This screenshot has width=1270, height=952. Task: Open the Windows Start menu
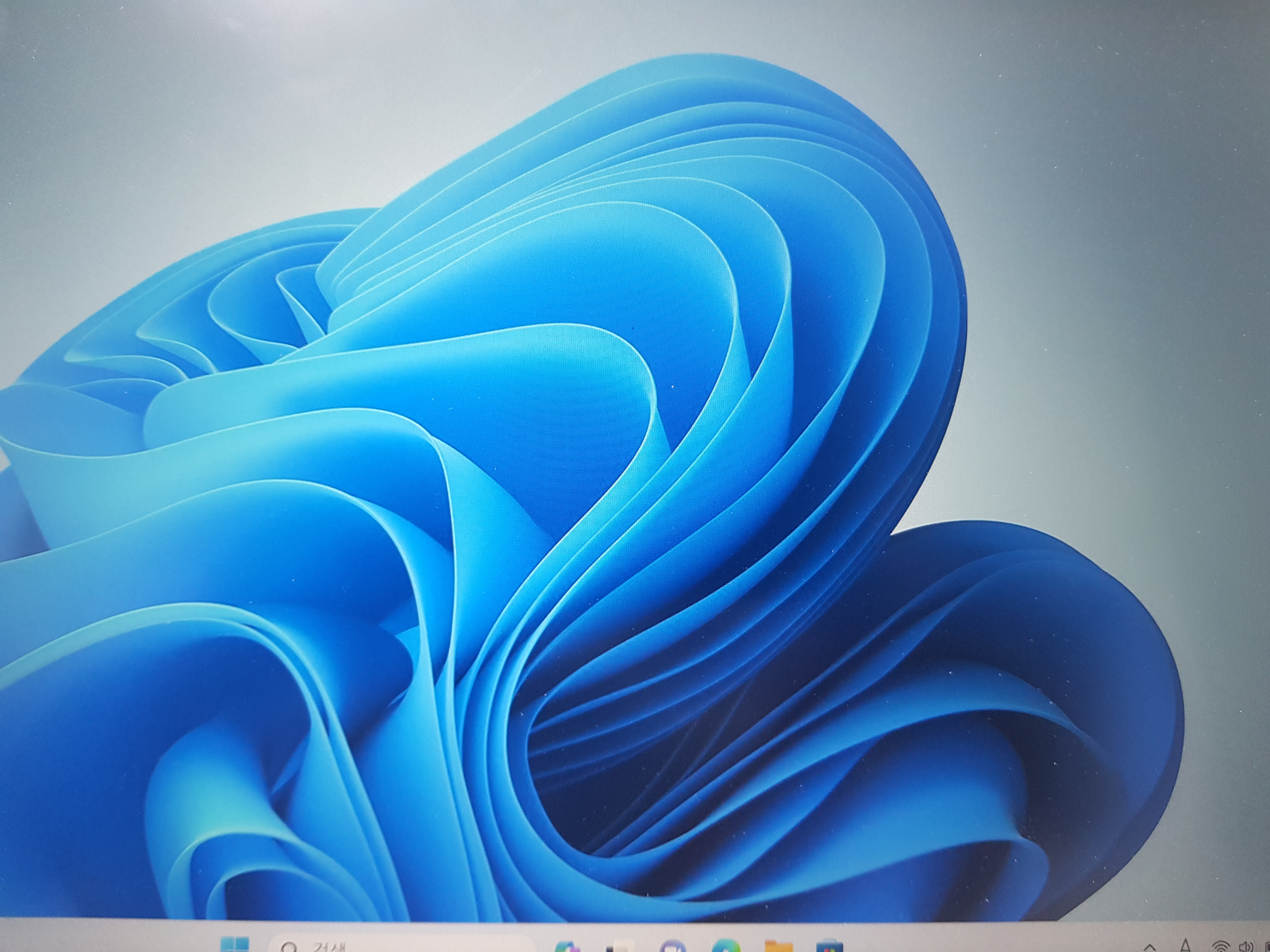[x=234, y=944]
